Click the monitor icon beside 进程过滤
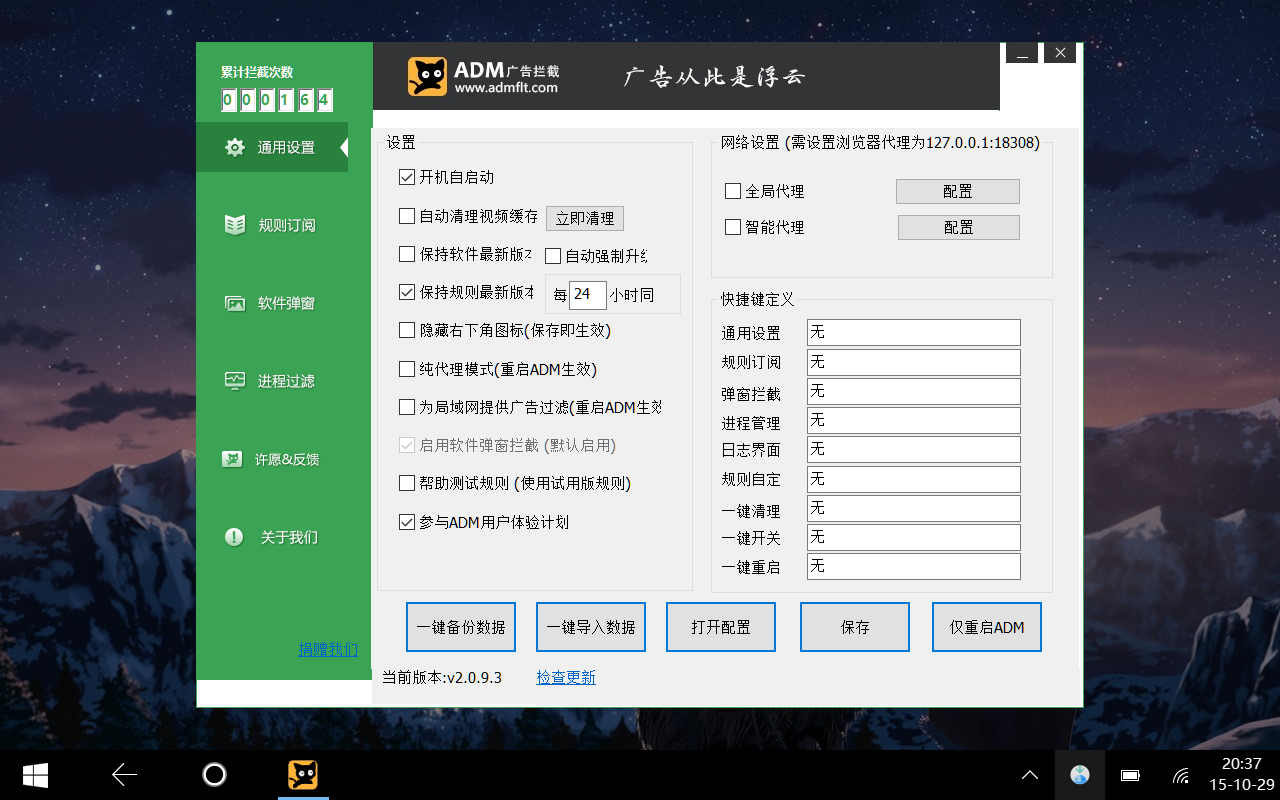This screenshot has height=800, width=1280. [x=234, y=381]
